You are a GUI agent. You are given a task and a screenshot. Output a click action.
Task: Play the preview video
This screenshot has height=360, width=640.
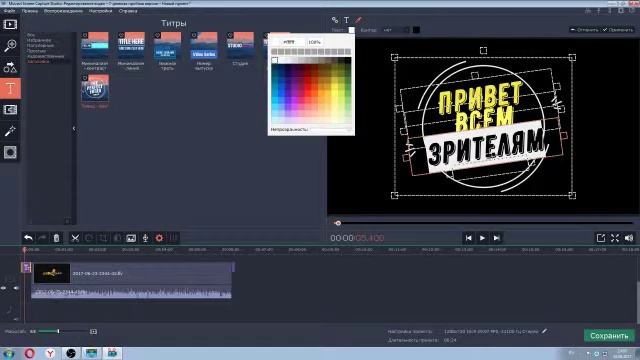tap(482, 238)
